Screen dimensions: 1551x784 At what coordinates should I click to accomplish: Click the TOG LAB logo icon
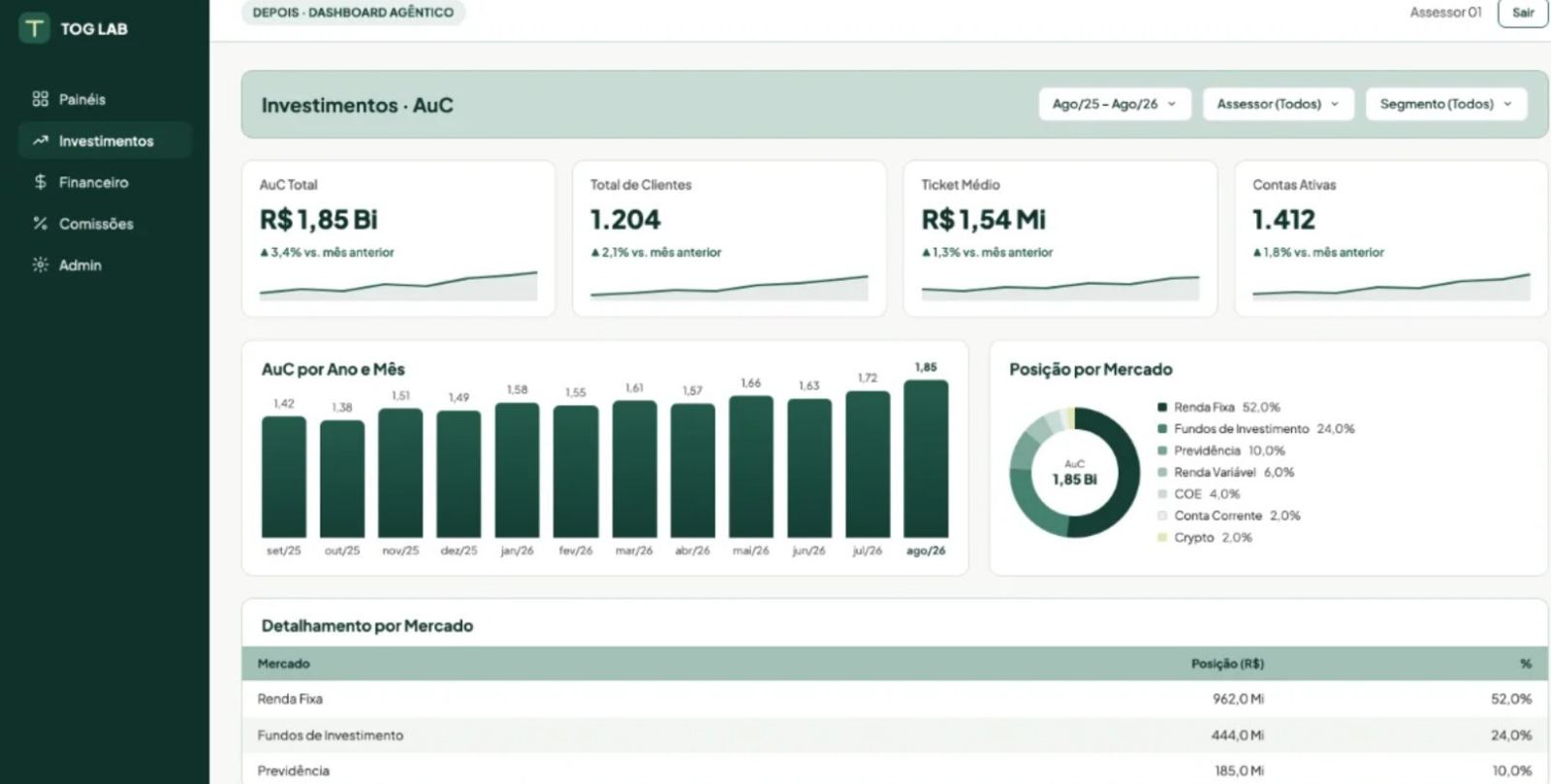[x=35, y=28]
